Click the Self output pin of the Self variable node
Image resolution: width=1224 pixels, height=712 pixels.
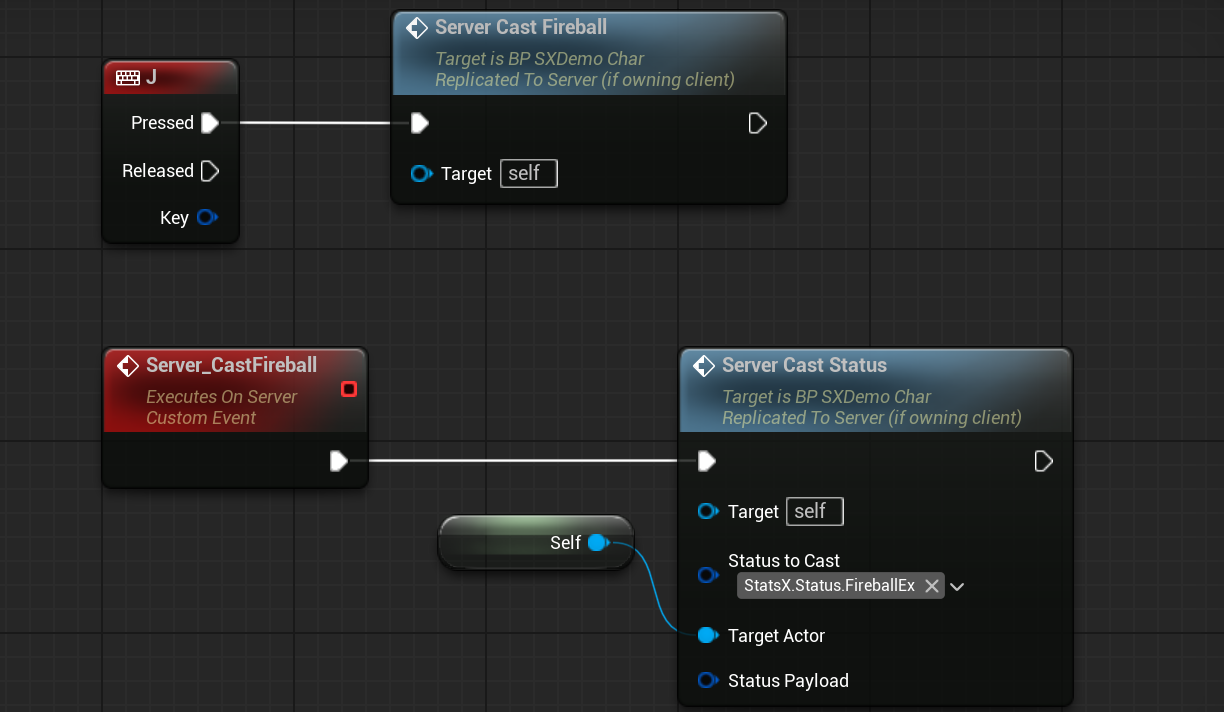[597, 543]
